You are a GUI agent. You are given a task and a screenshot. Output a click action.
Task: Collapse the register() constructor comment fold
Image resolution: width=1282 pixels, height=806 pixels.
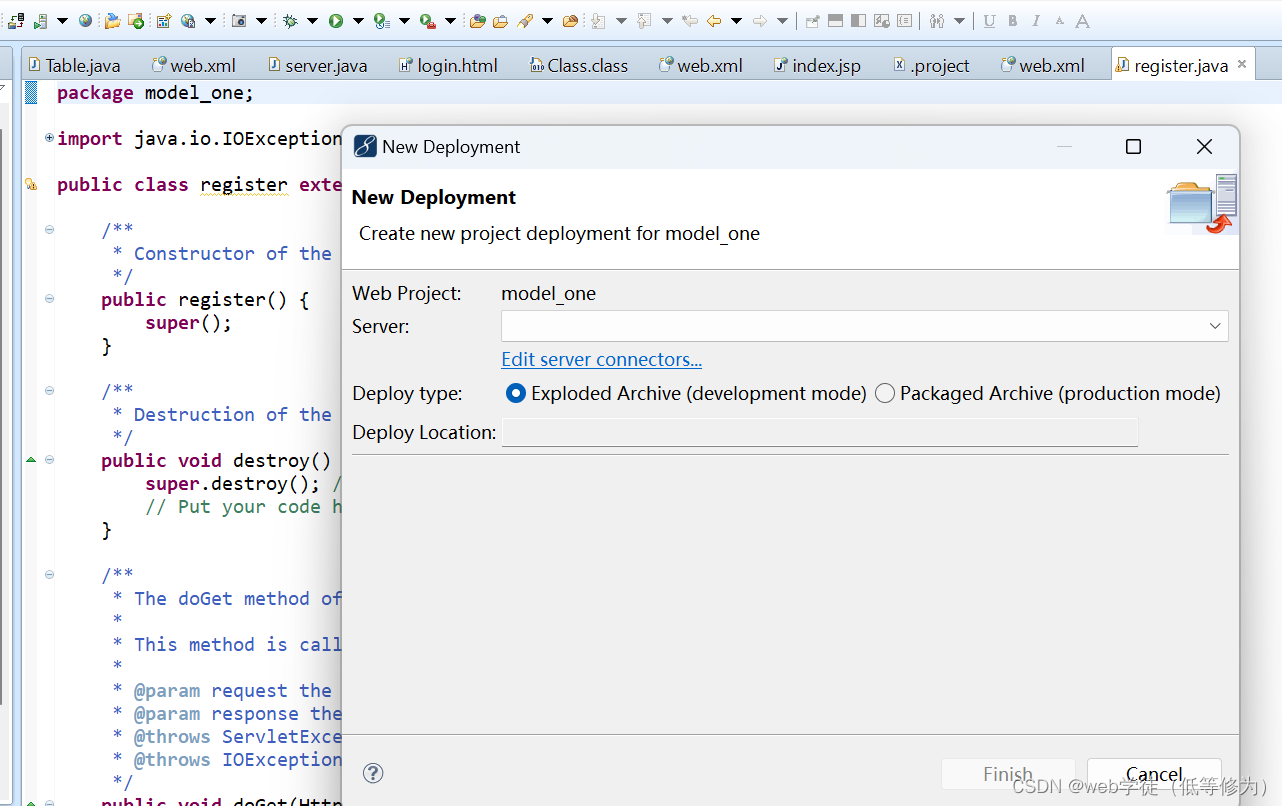point(49,230)
